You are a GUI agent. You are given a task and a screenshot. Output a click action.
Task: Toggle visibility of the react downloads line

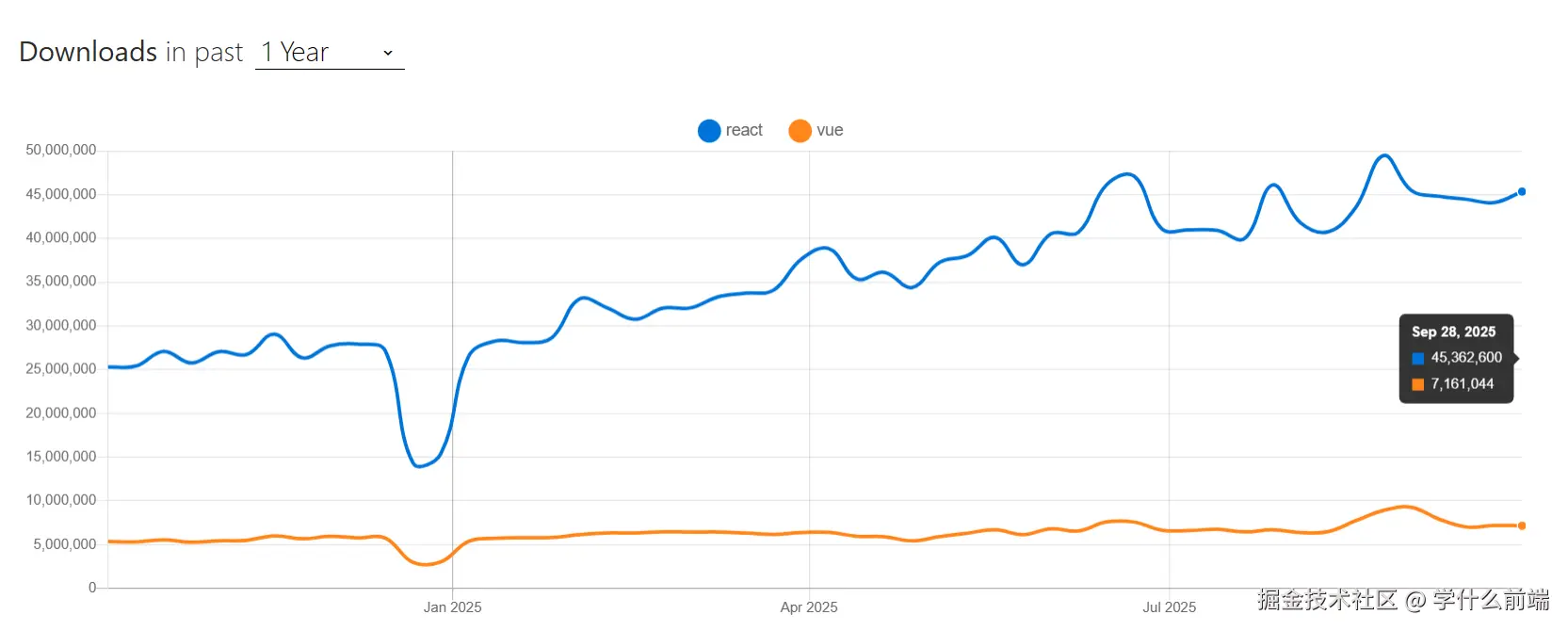tap(730, 130)
